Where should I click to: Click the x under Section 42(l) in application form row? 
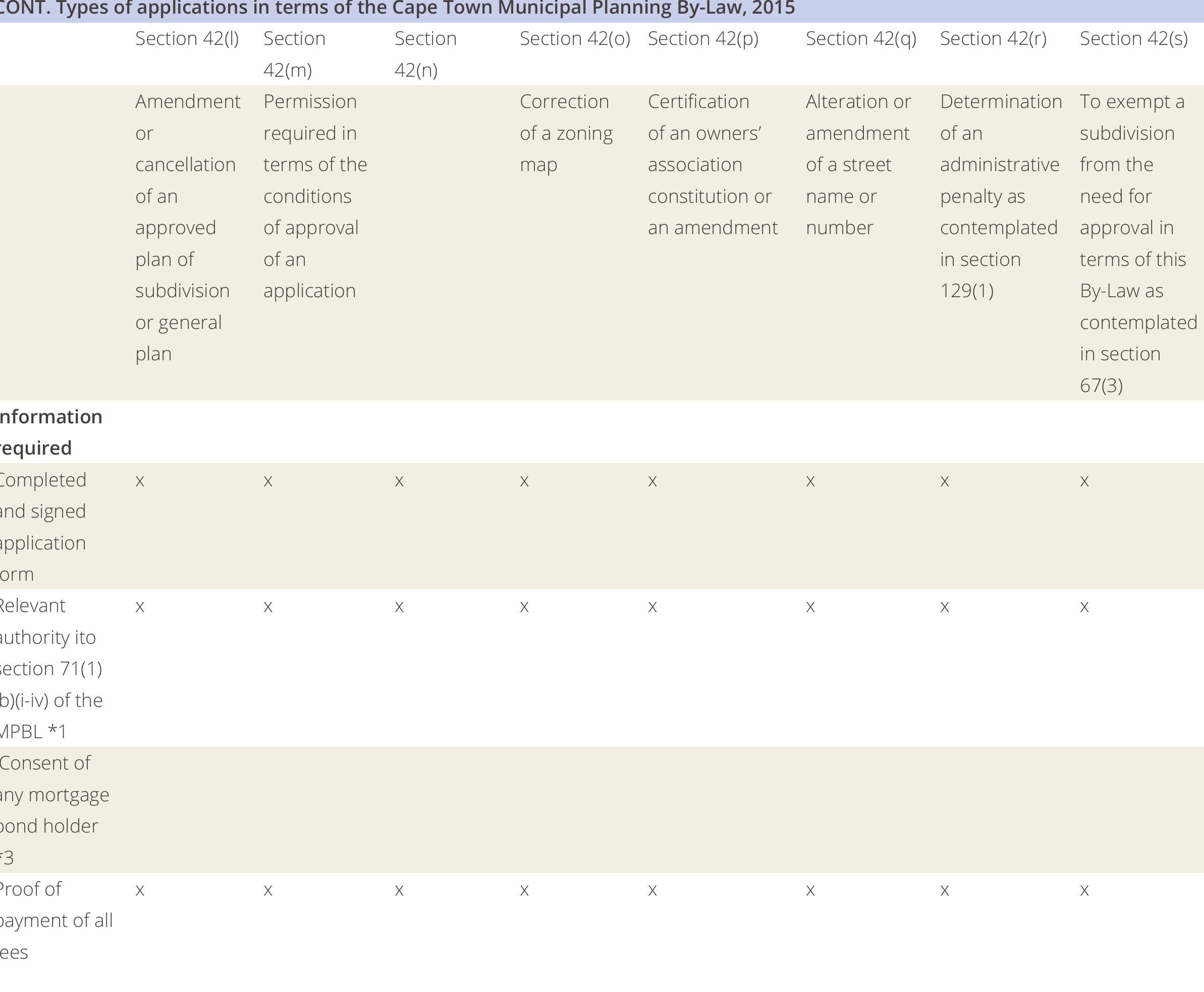pos(140,481)
